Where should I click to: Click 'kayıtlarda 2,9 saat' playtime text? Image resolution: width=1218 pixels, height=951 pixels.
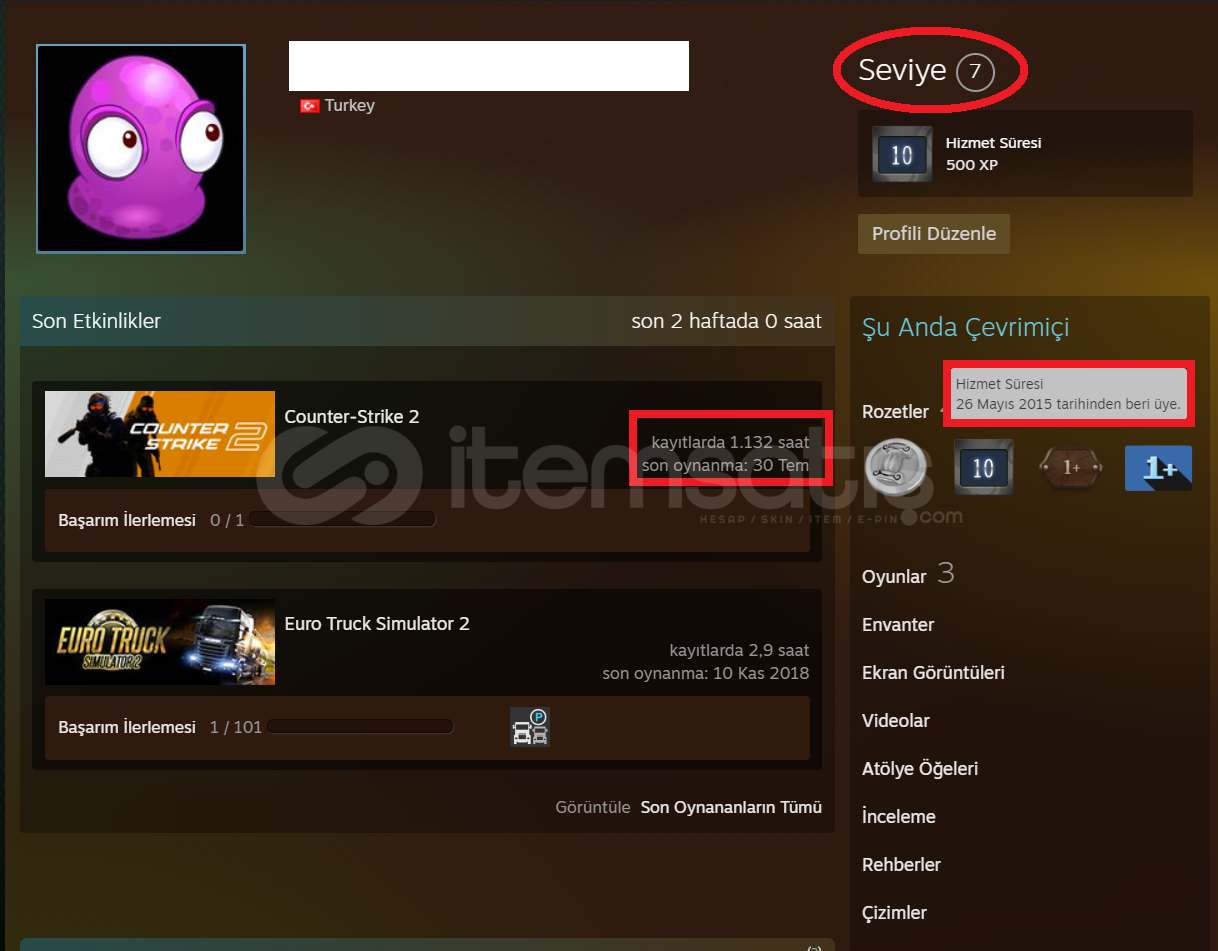pos(739,651)
